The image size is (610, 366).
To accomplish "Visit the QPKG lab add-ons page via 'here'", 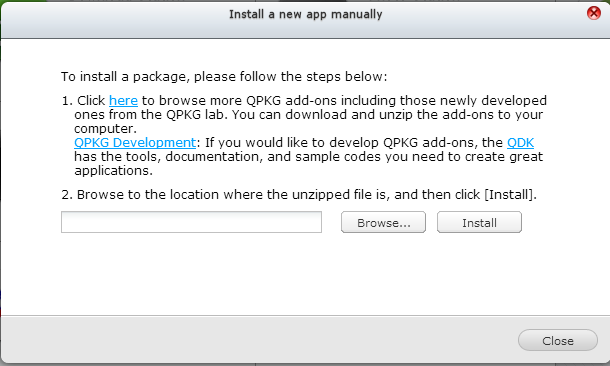I will (x=123, y=100).
